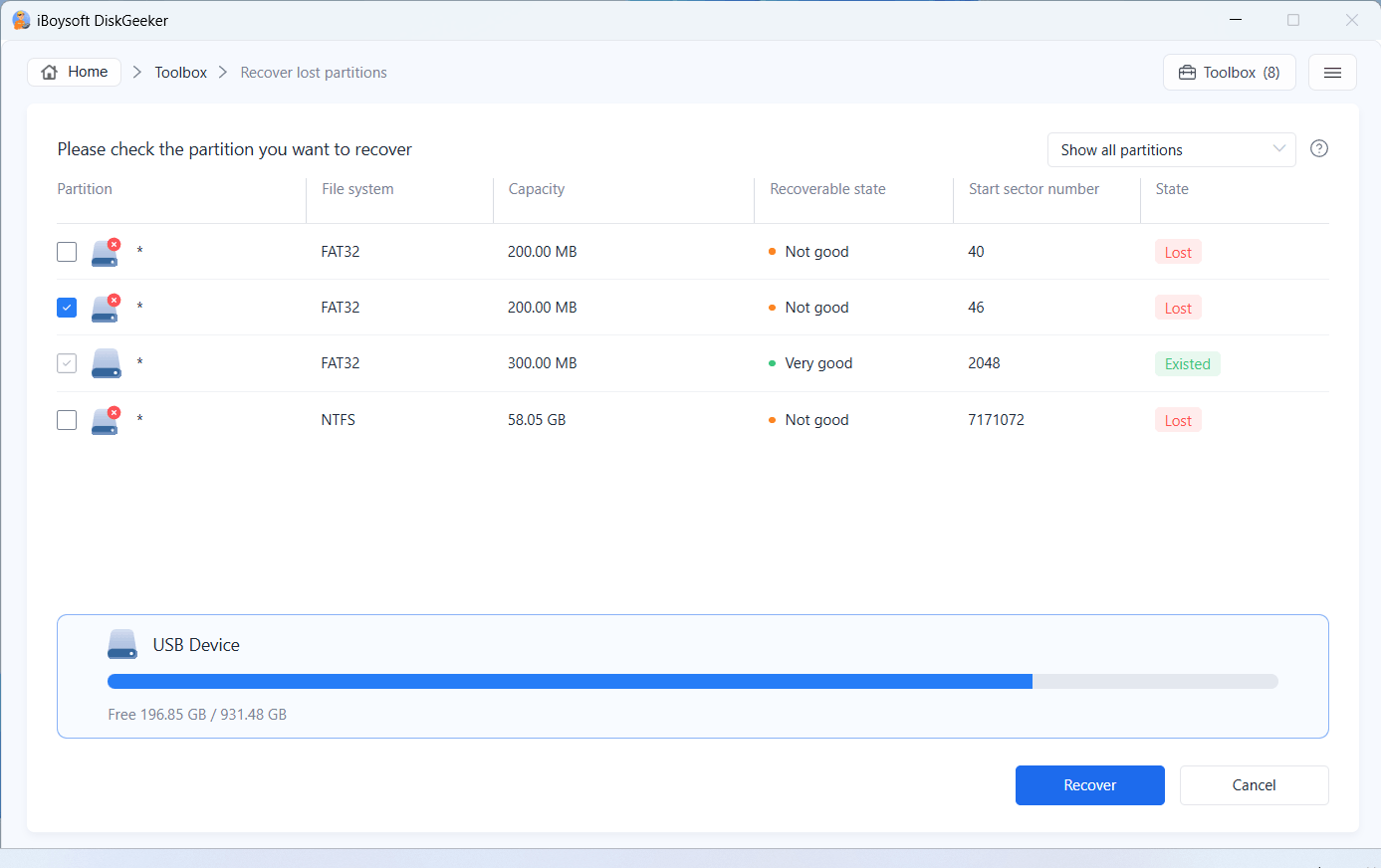
Task: Click the 58.05 GB capacity value
Action: [537, 420]
